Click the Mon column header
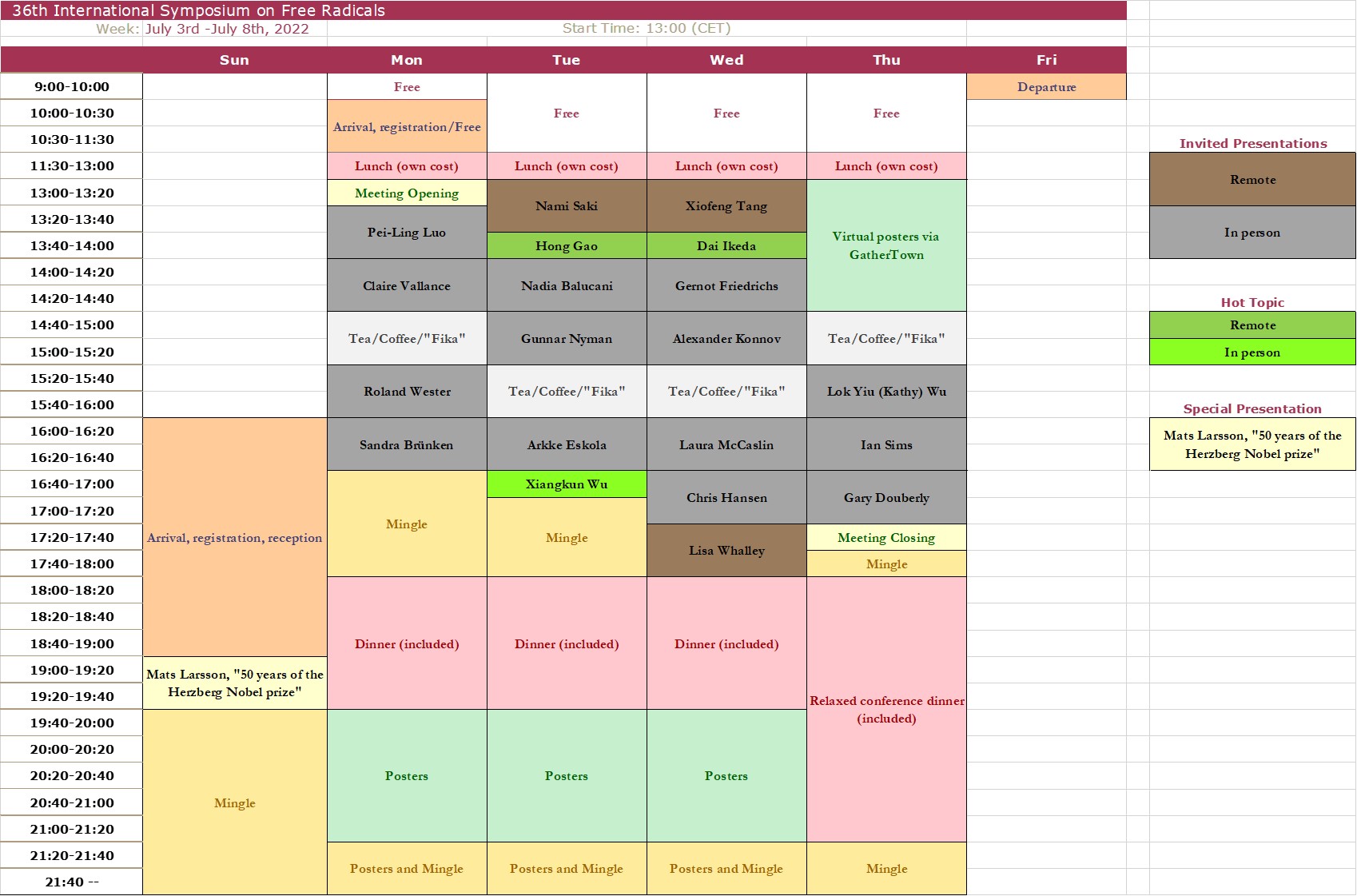This screenshot has width=1357, height=896. pos(407,60)
